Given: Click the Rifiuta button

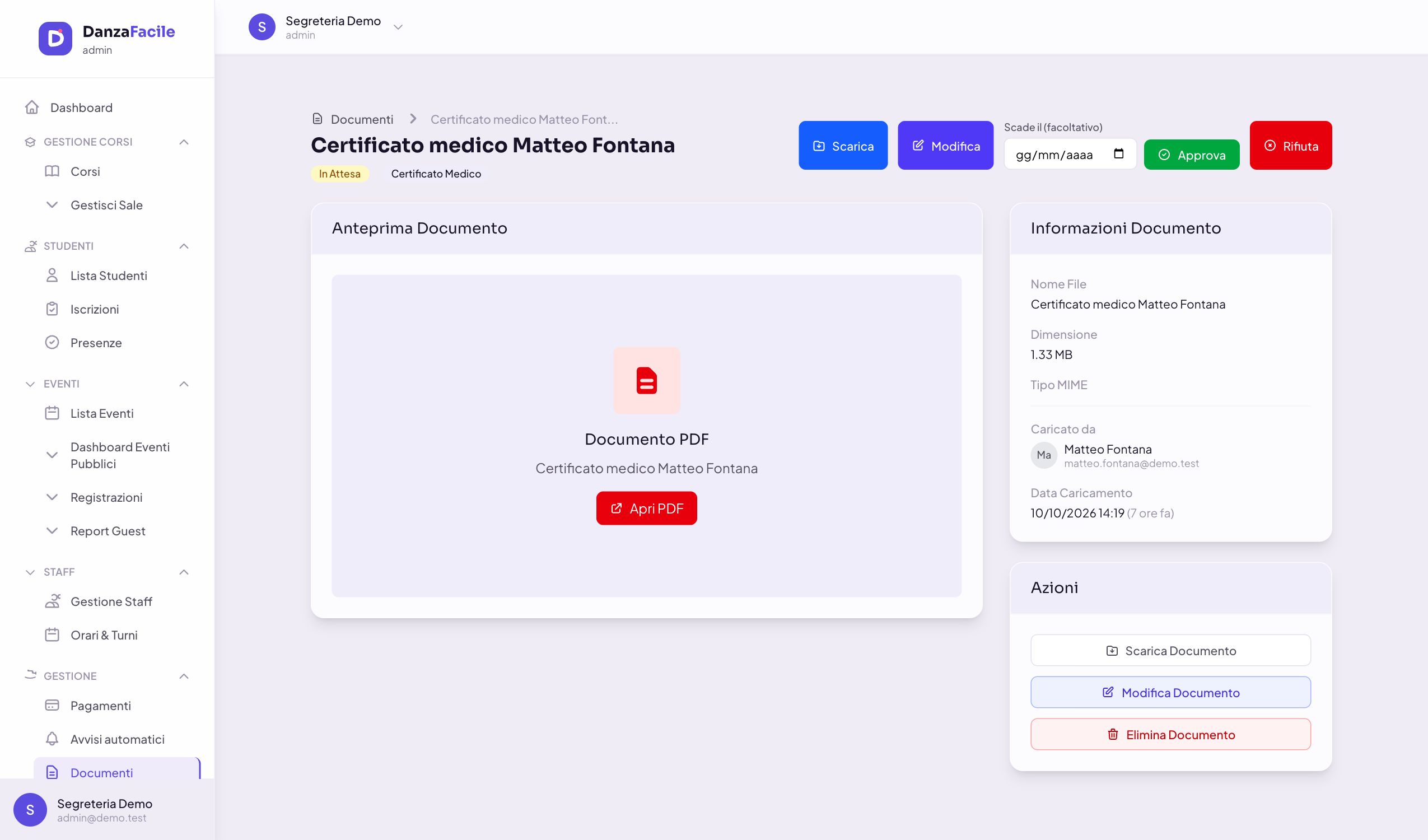Looking at the screenshot, I should (x=1290, y=145).
